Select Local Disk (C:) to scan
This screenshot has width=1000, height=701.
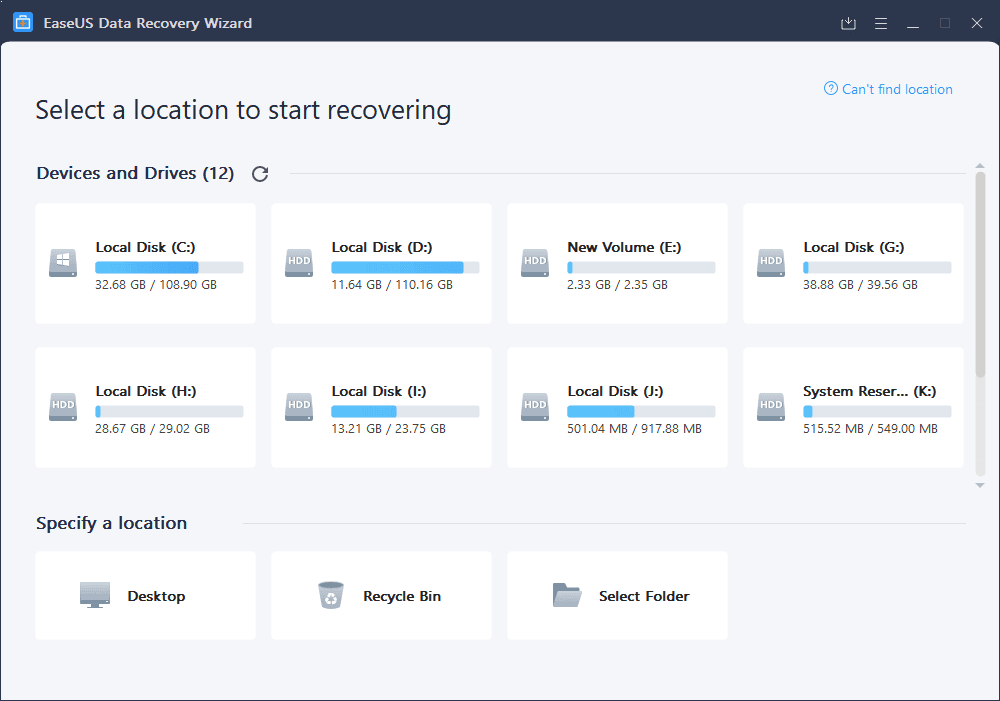coord(145,263)
